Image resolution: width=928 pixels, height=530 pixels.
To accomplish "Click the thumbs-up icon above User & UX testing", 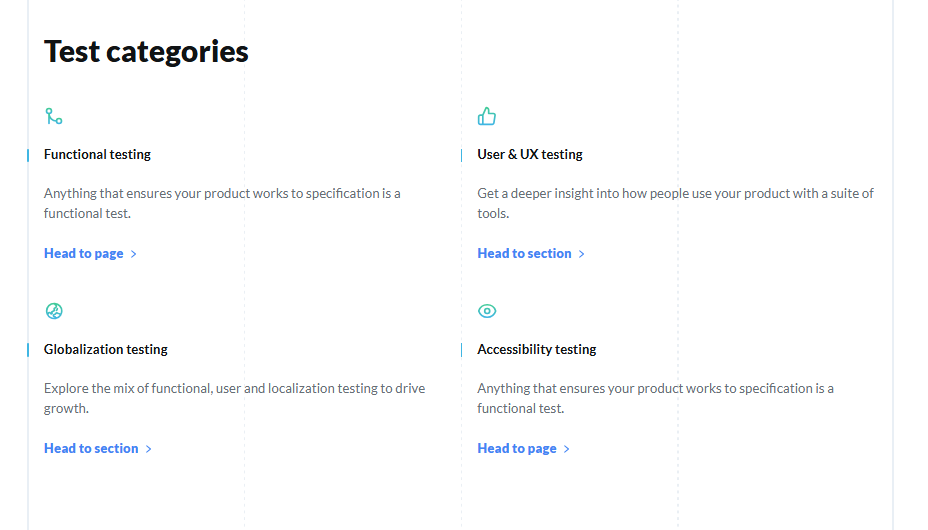I will [x=487, y=117].
